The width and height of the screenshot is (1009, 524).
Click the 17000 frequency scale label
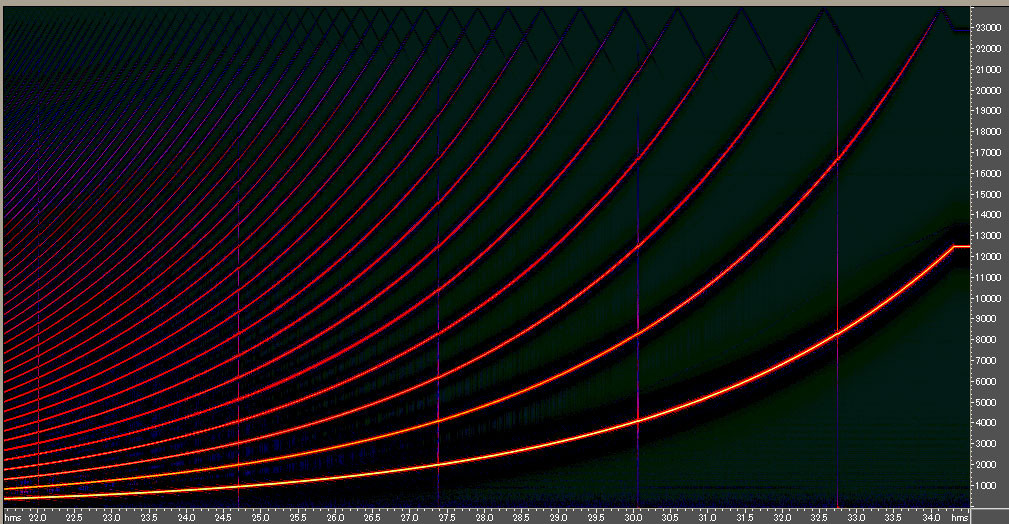990,153
